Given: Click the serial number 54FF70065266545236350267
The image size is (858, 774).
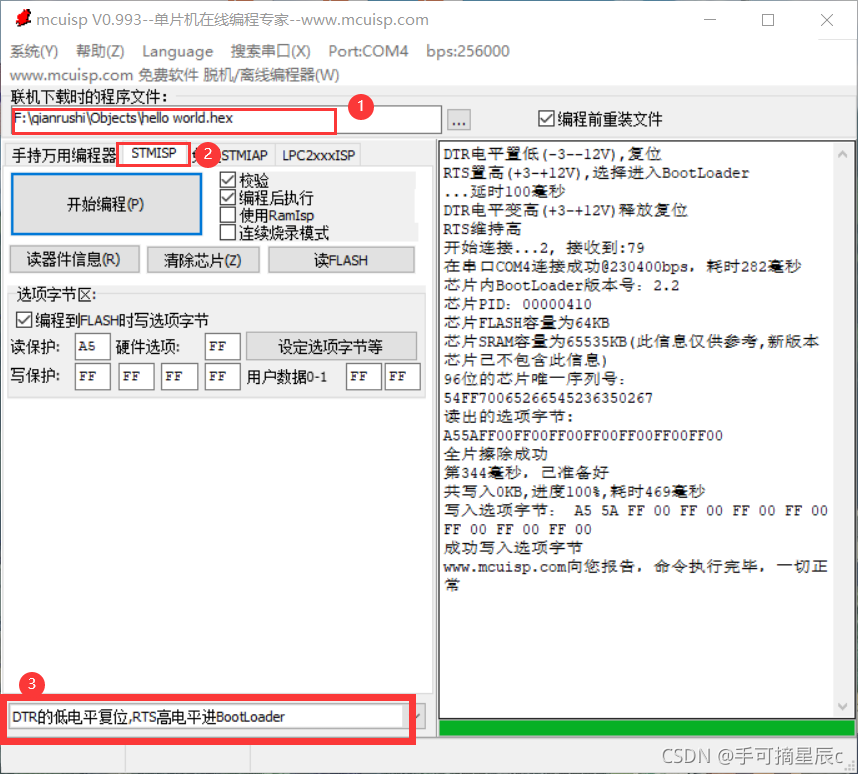Looking at the screenshot, I should pyautogui.click(x=548, y=398).
